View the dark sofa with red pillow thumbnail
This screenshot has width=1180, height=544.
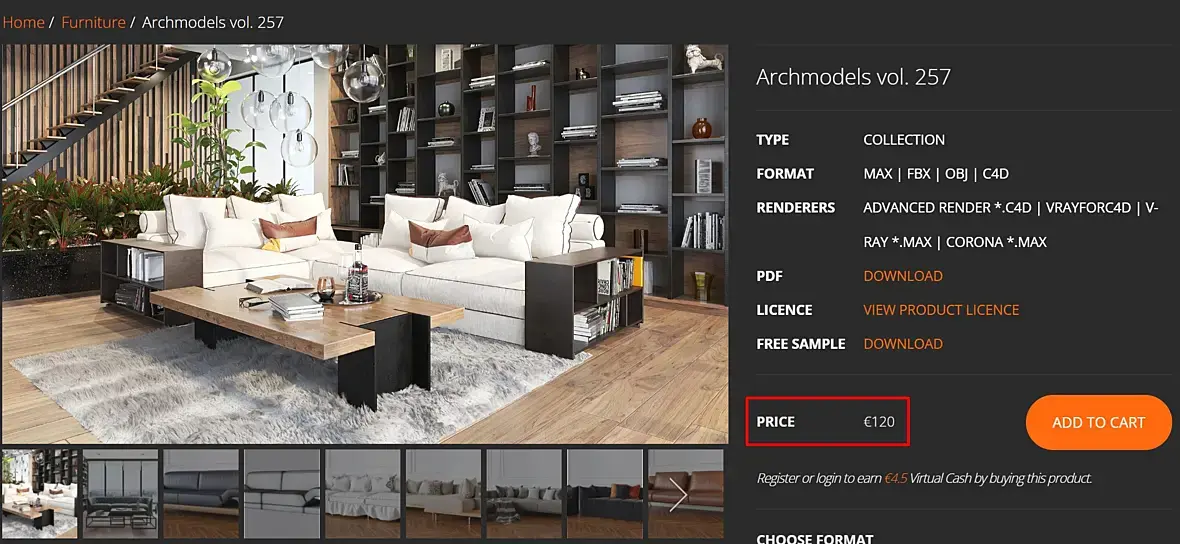[x=604, y=494]
